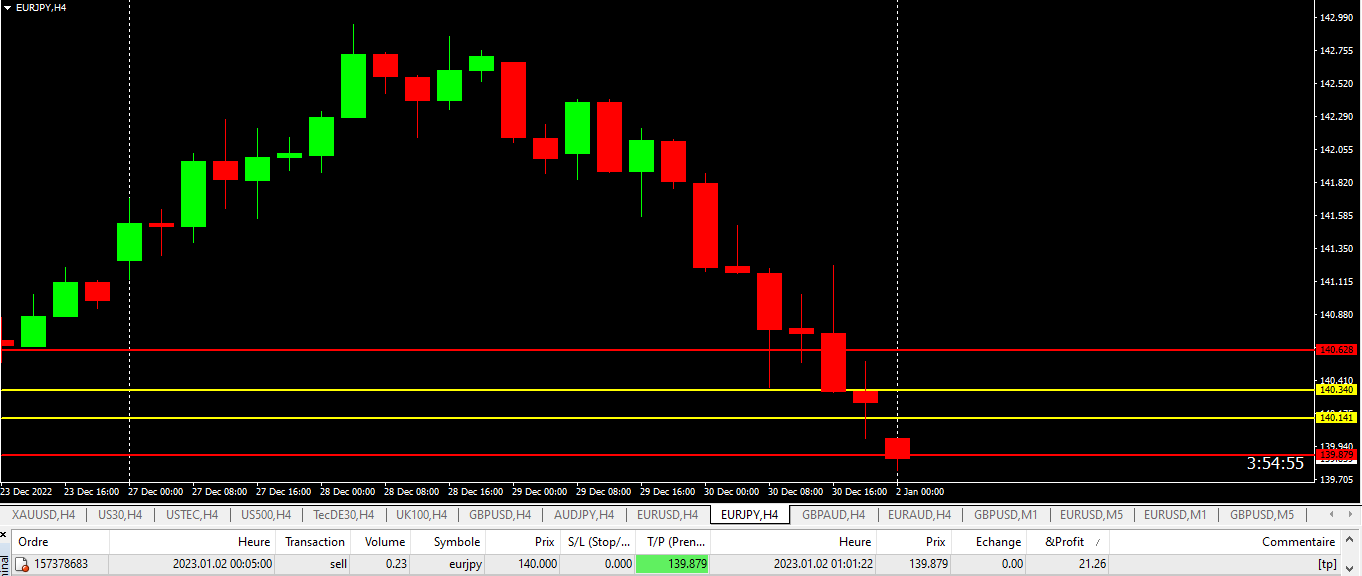Click the S/L (Stop/... column header
1362x576 pixels.
click(598, 541)
